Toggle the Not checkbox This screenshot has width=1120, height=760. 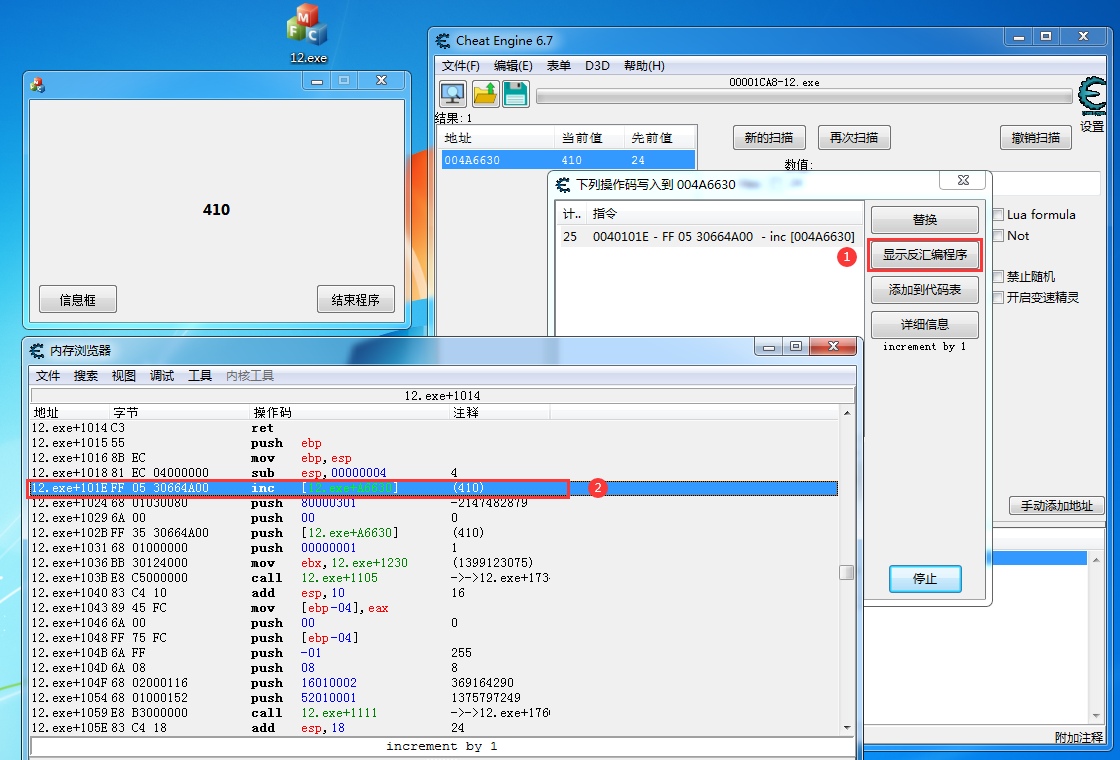pos(999,236)
